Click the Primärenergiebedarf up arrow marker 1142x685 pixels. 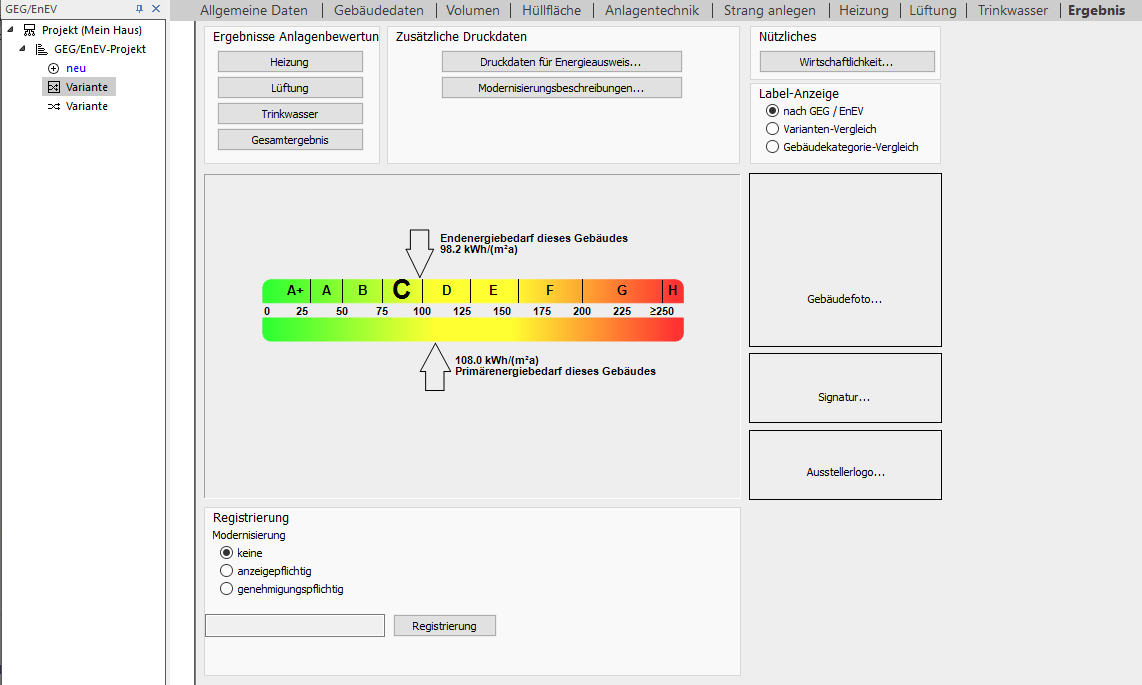click(435, 367)
